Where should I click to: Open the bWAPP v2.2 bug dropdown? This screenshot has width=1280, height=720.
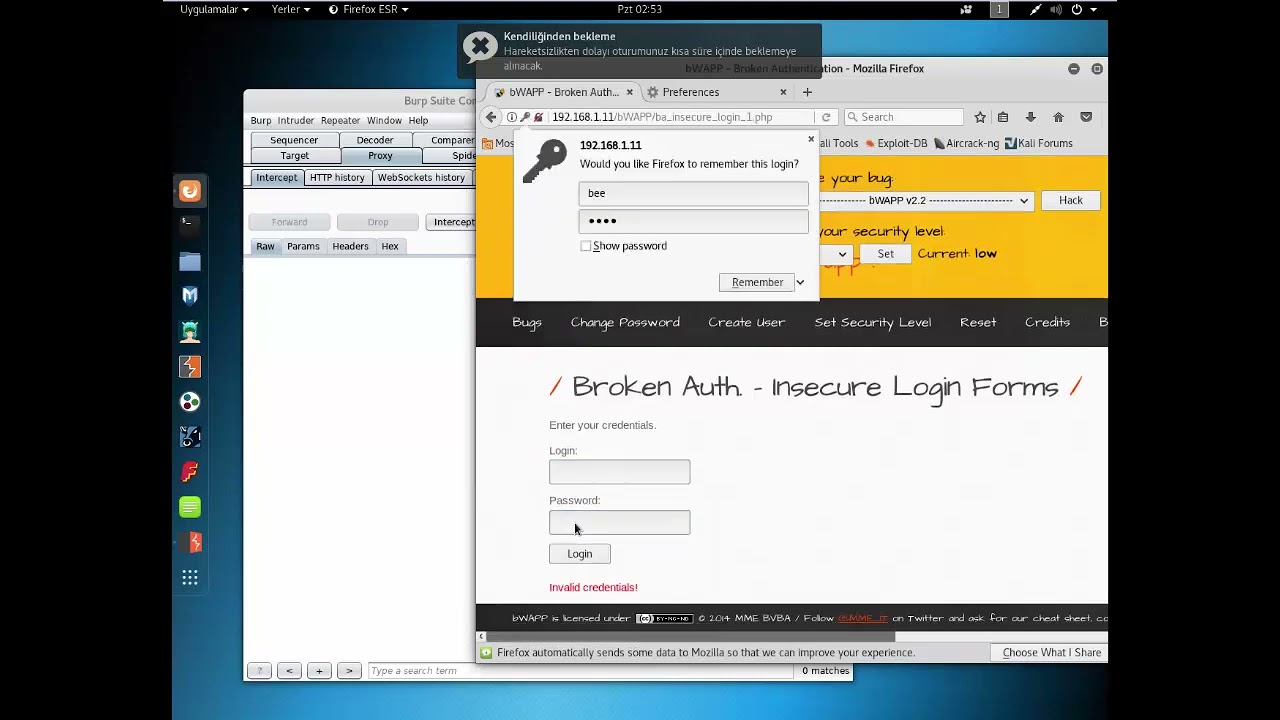925,200
